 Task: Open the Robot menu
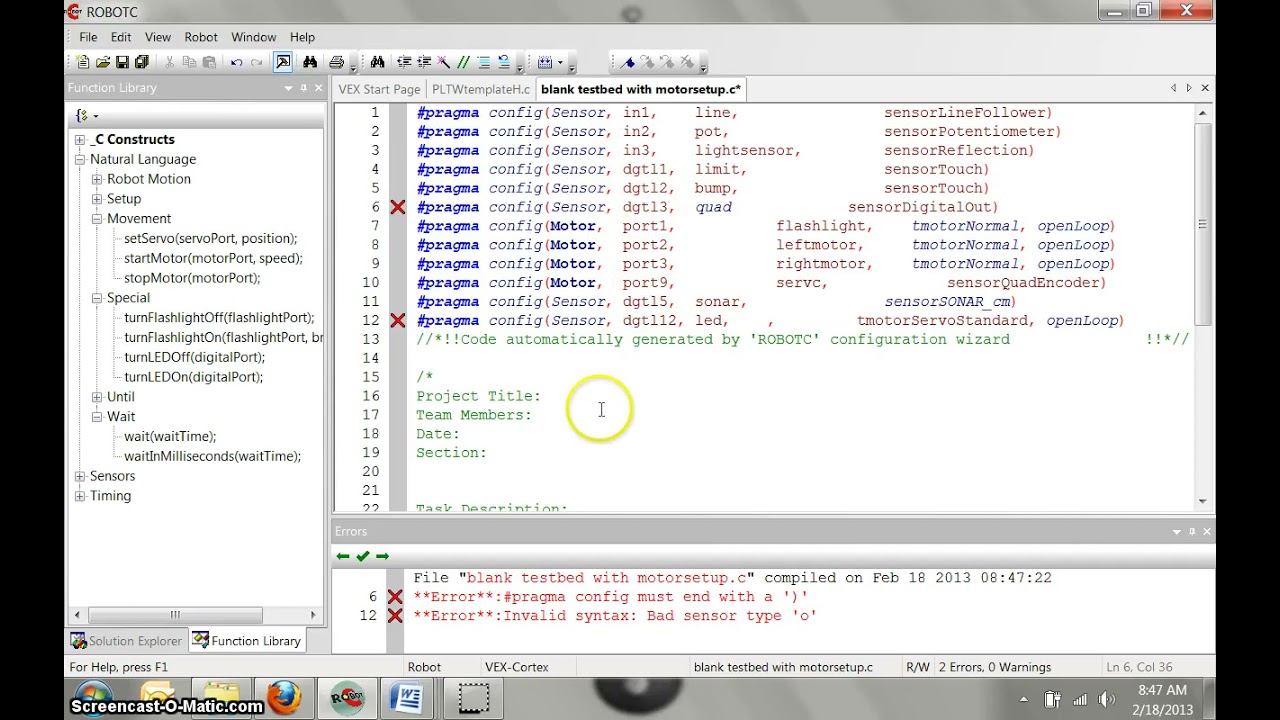tap(201, 37)
